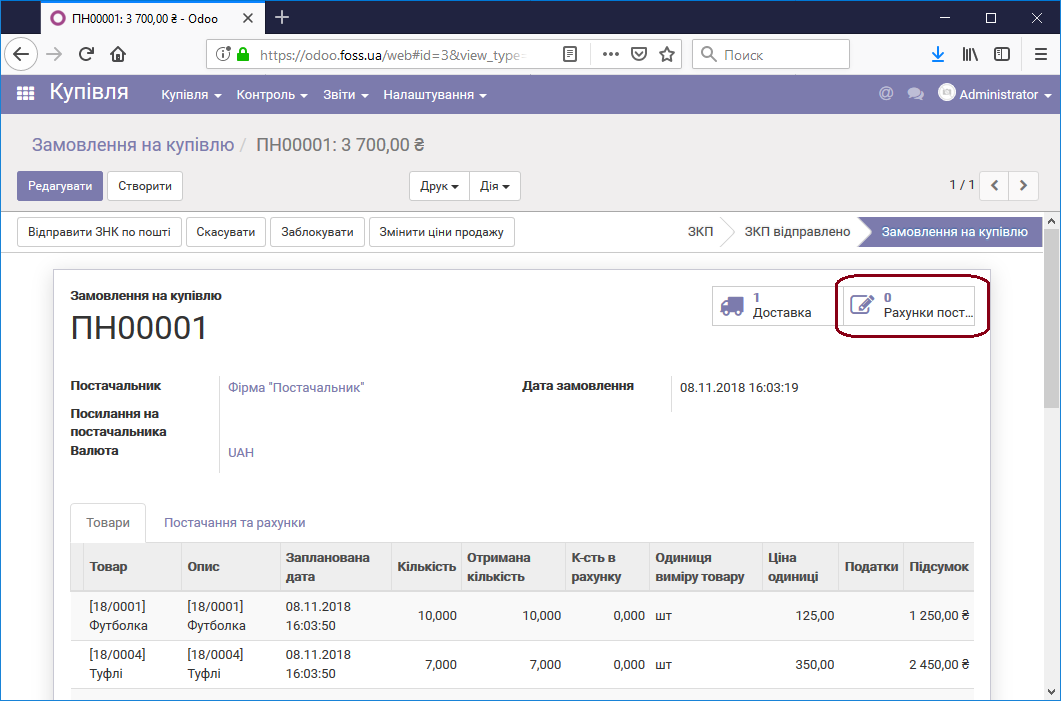Open the browser downloads panel
This screenshot has width=1061, height=701.
pos(938,54)
